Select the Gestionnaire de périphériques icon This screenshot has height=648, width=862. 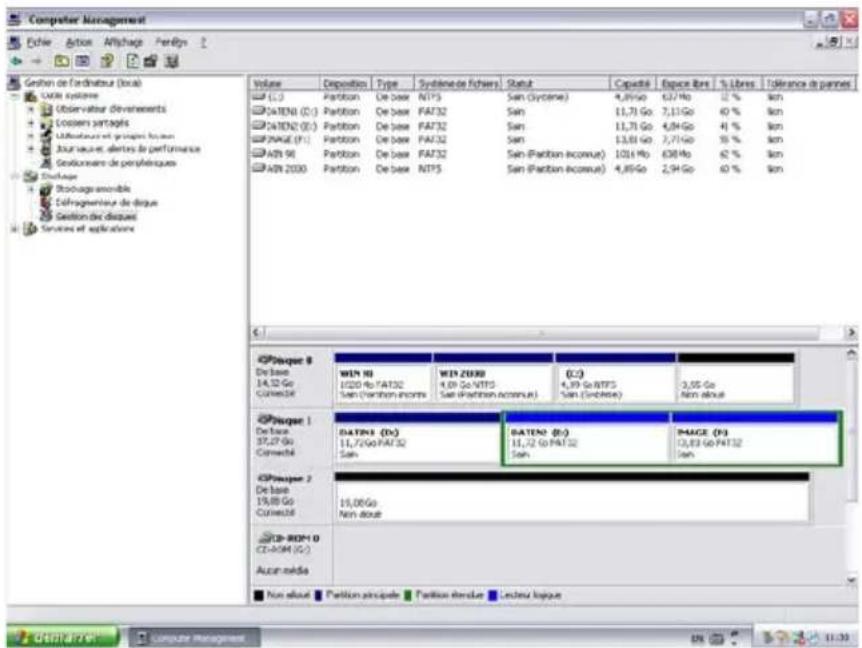coord(47,163)
